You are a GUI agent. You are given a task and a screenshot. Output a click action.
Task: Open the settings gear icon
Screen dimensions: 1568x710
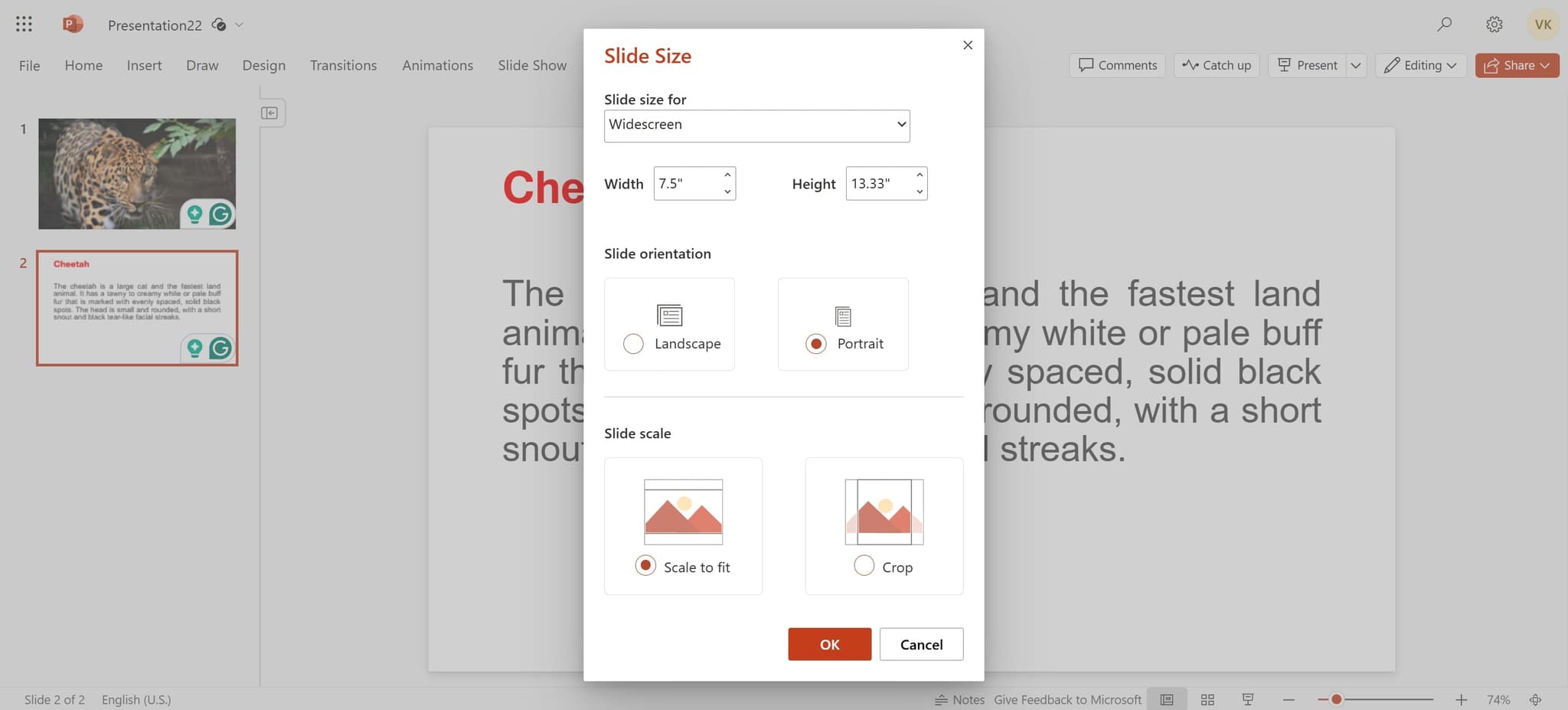pos(1494,25)
